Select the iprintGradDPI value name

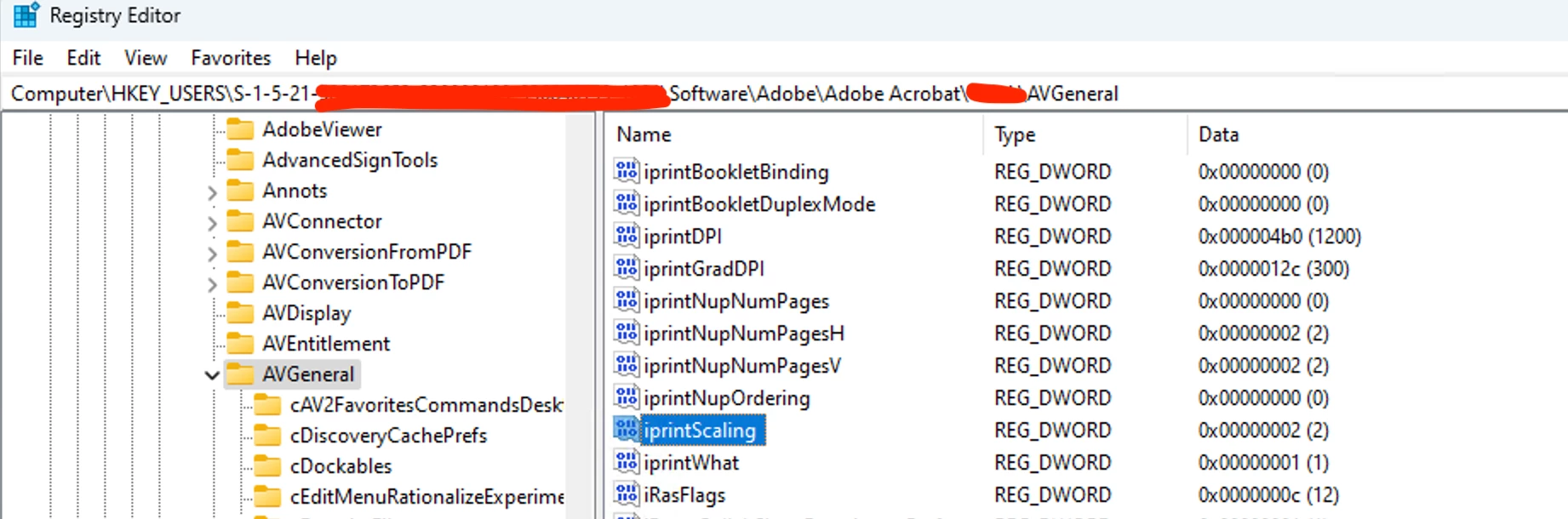click(704, 269)
